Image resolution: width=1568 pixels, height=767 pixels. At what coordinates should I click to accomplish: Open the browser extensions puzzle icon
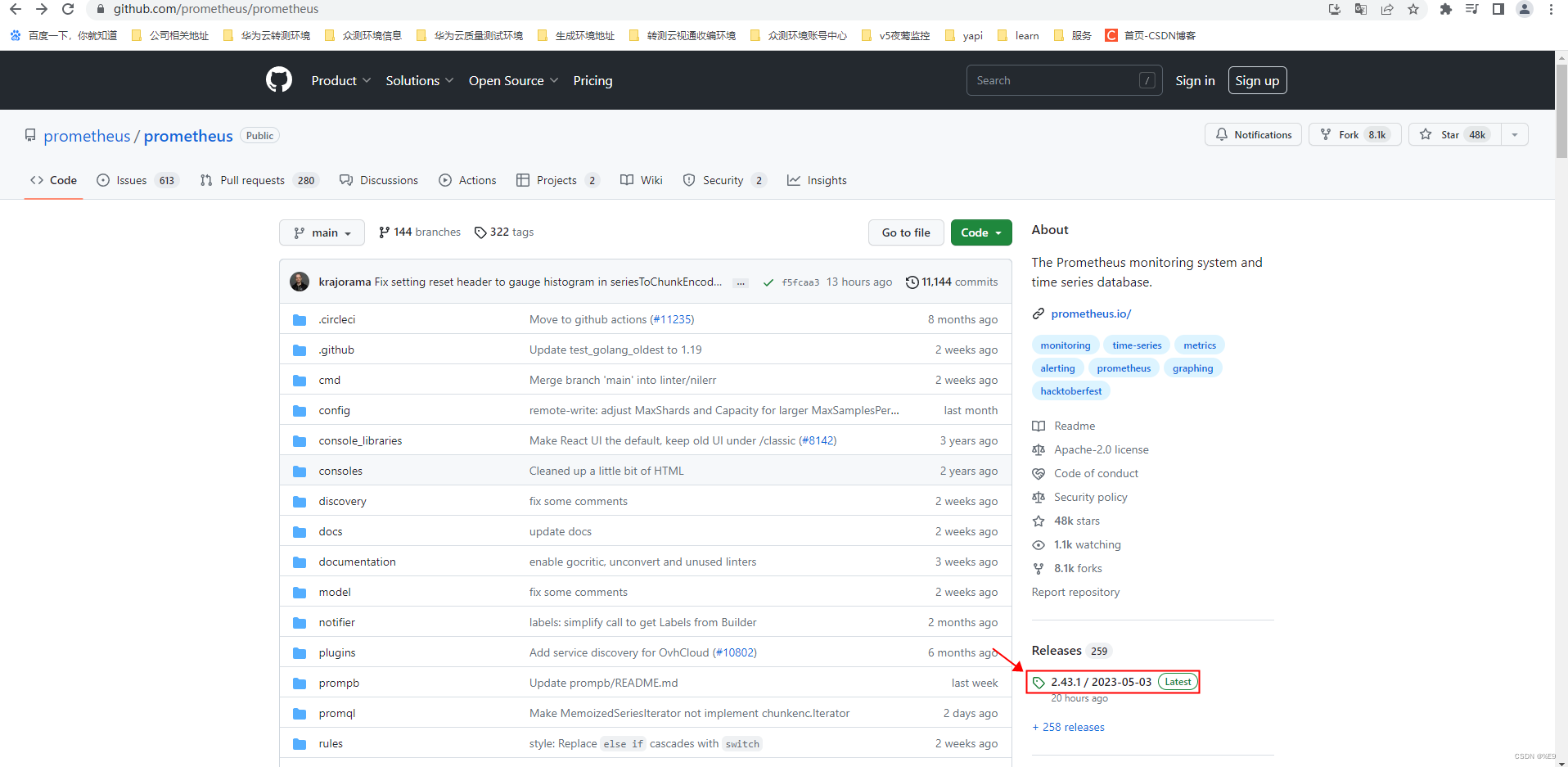(1446, 9)
